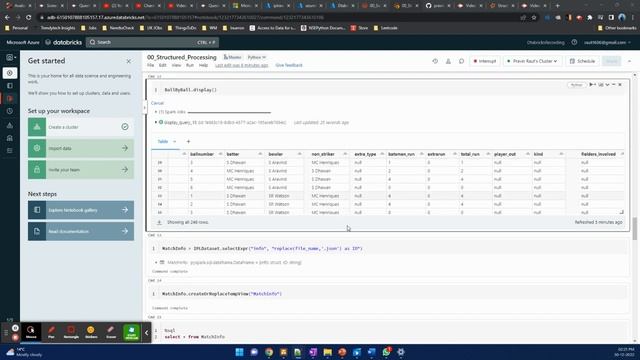Screen dimensions: 640x360
Task: Add new visualization with plus icon
Action: coord(188,141)
